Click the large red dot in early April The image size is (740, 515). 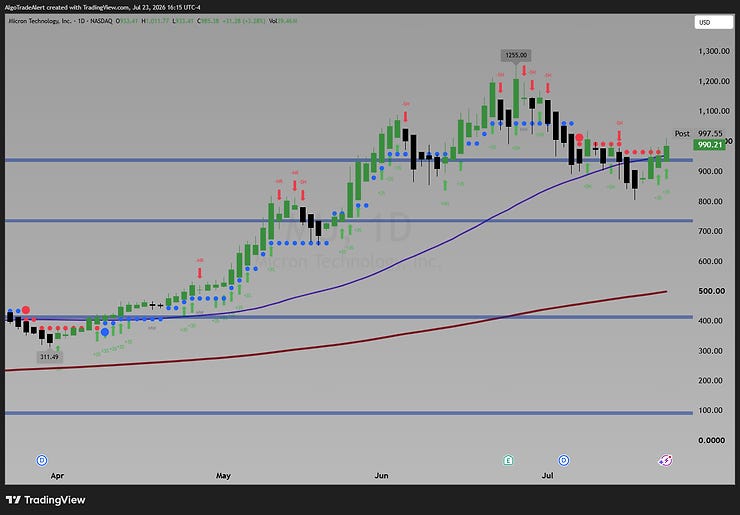point(26,310)
